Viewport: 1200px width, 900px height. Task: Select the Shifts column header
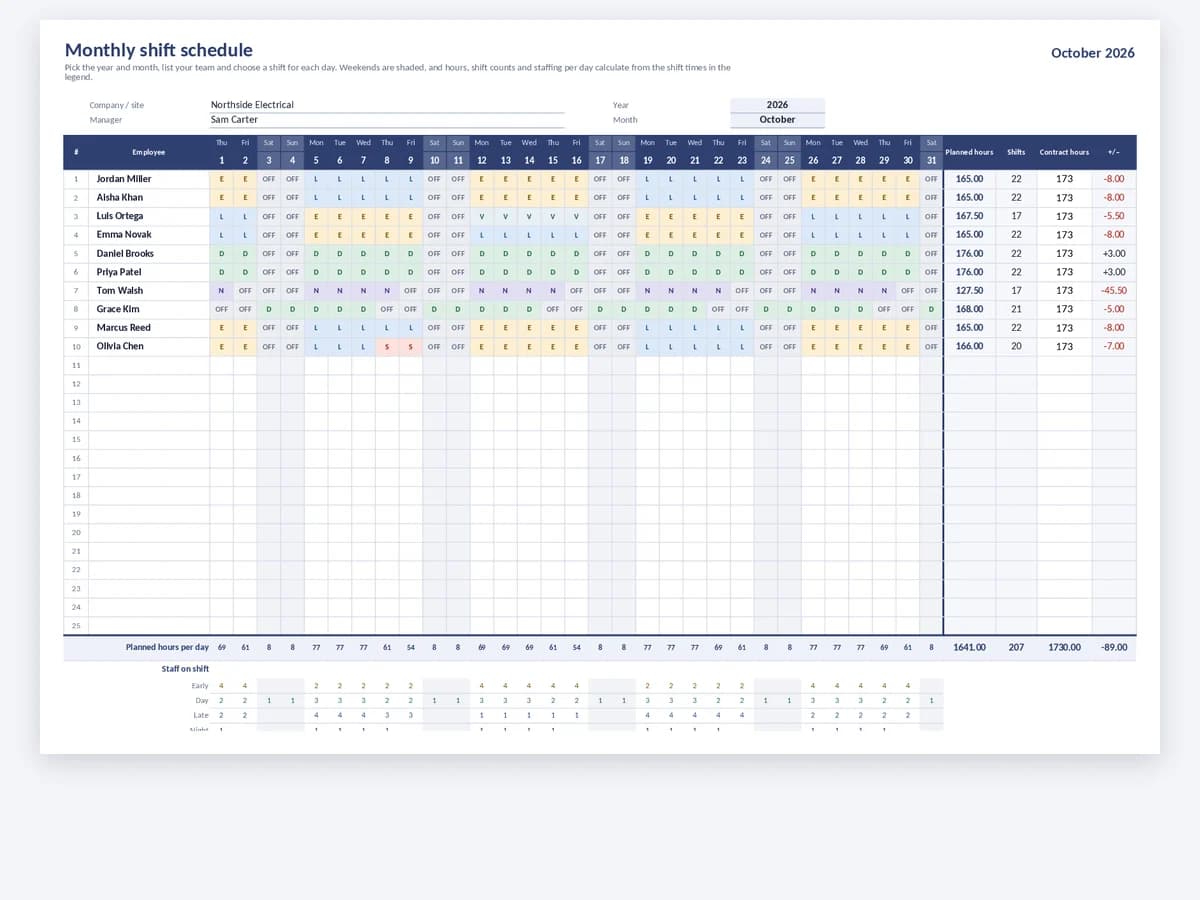[x=1016, y=152]
